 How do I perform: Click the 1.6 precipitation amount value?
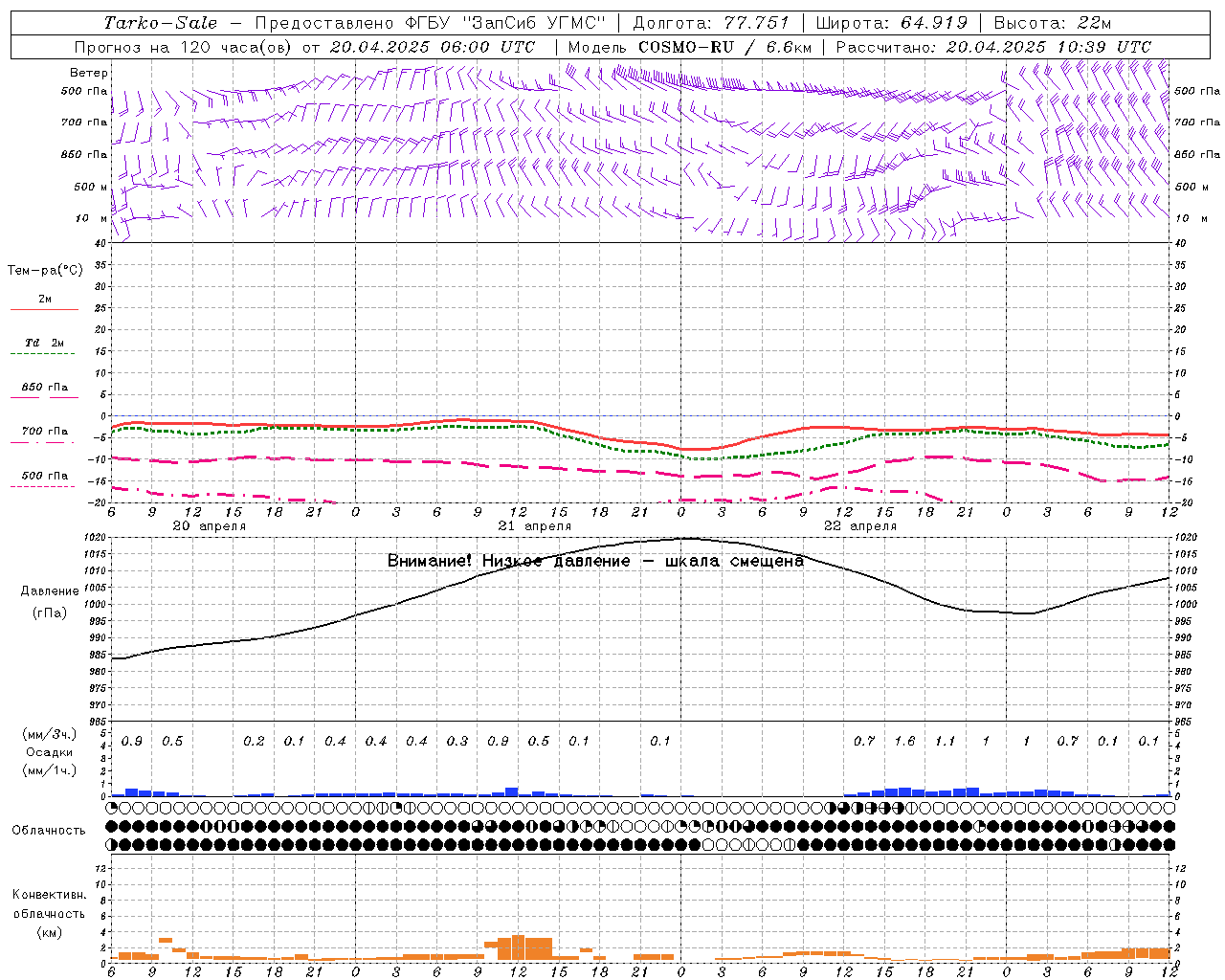point(904,741)
